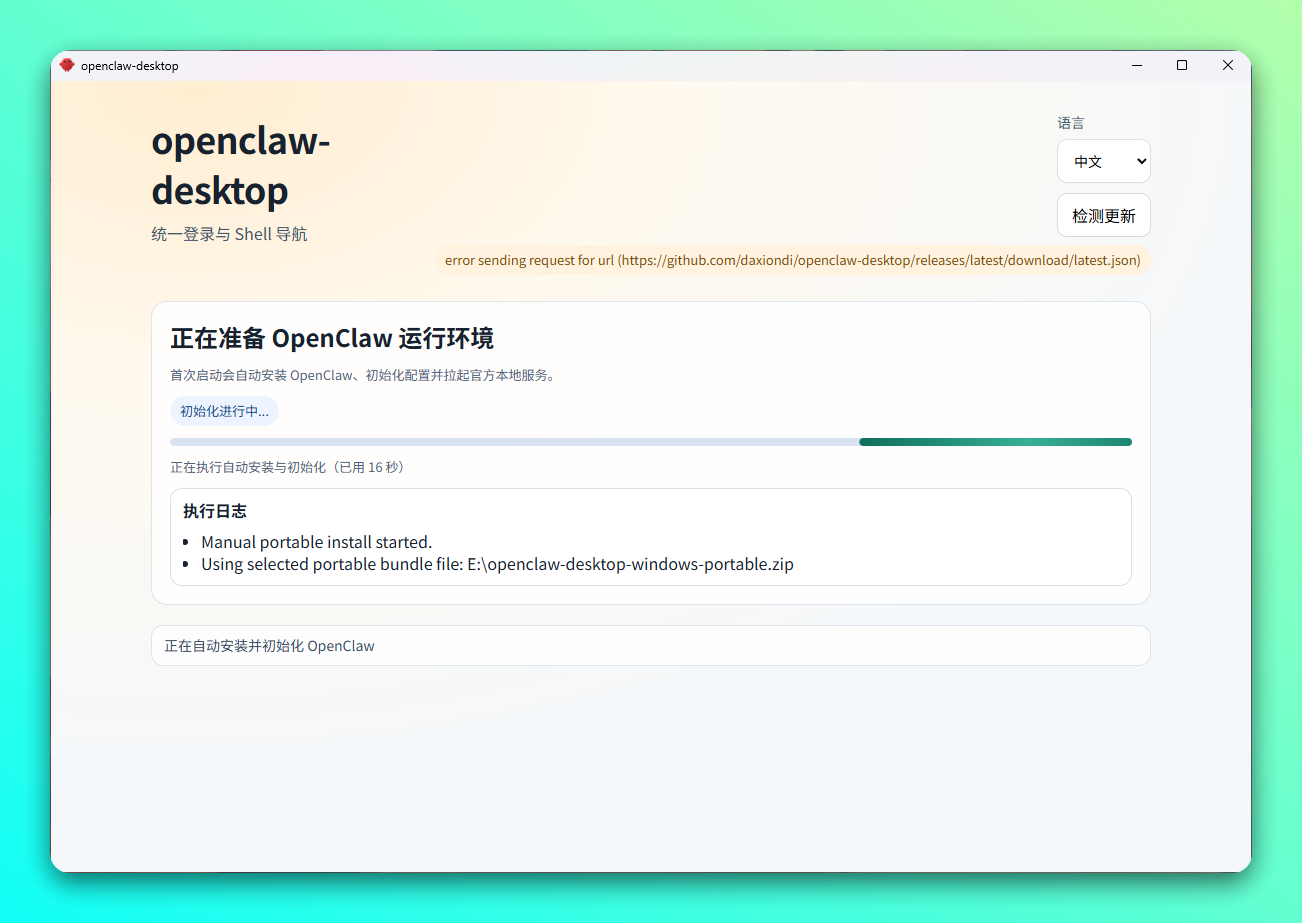Click the 正在自动安装并初始化 OpenClaw status box

pyautogui.click(x=650, y=646)
